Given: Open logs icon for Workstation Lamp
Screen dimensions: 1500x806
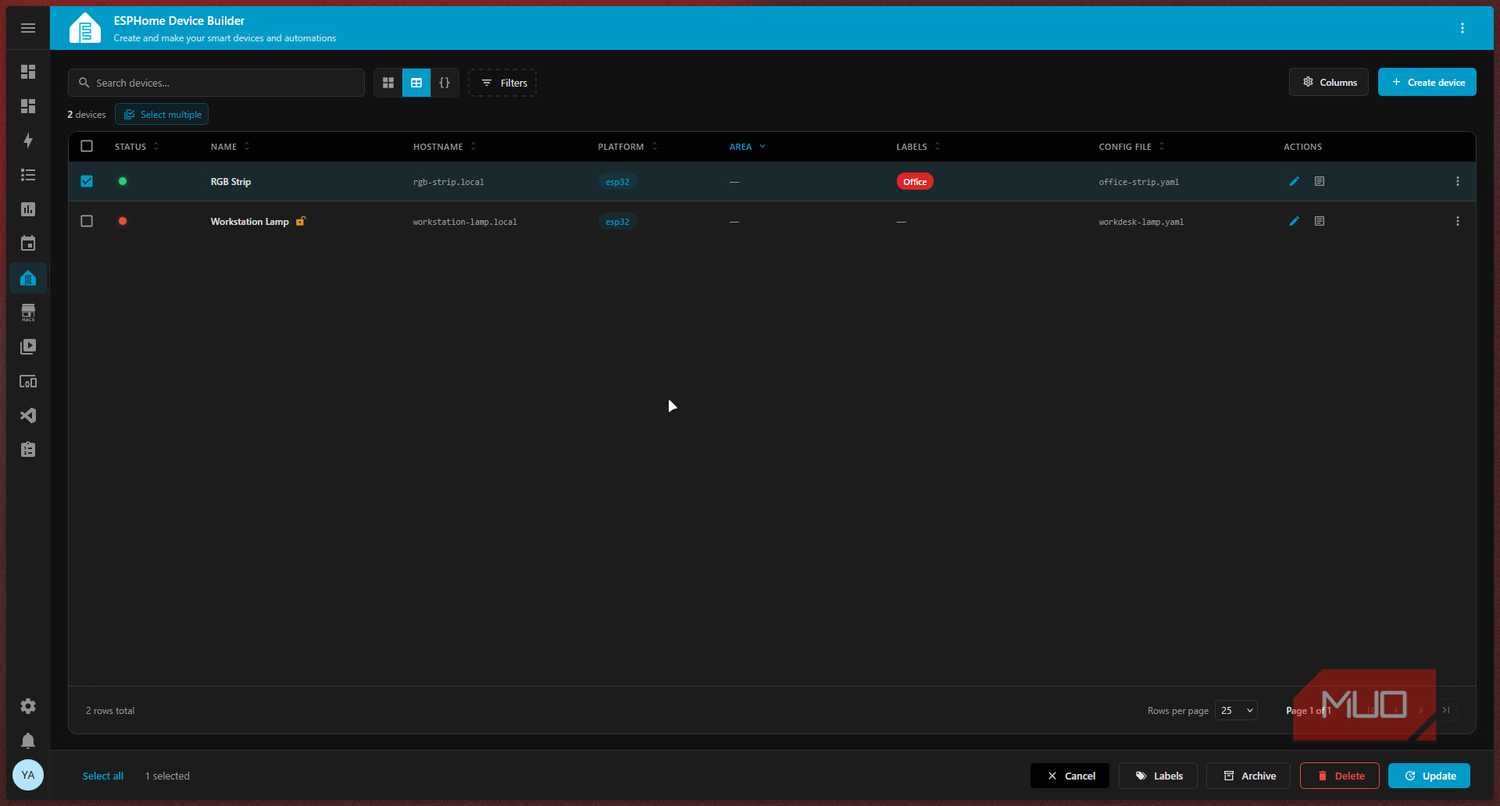Looking at the screenshot, I should point(1319,221).
